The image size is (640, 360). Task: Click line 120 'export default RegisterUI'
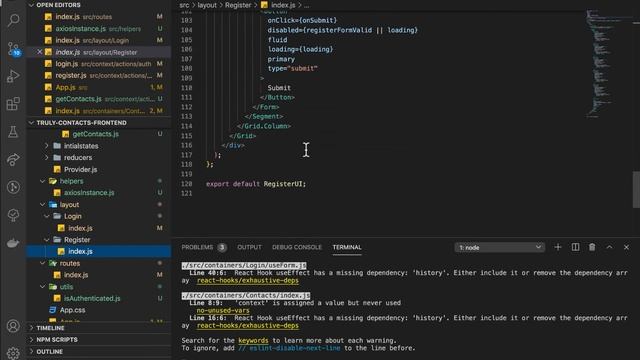click(256, 184)
